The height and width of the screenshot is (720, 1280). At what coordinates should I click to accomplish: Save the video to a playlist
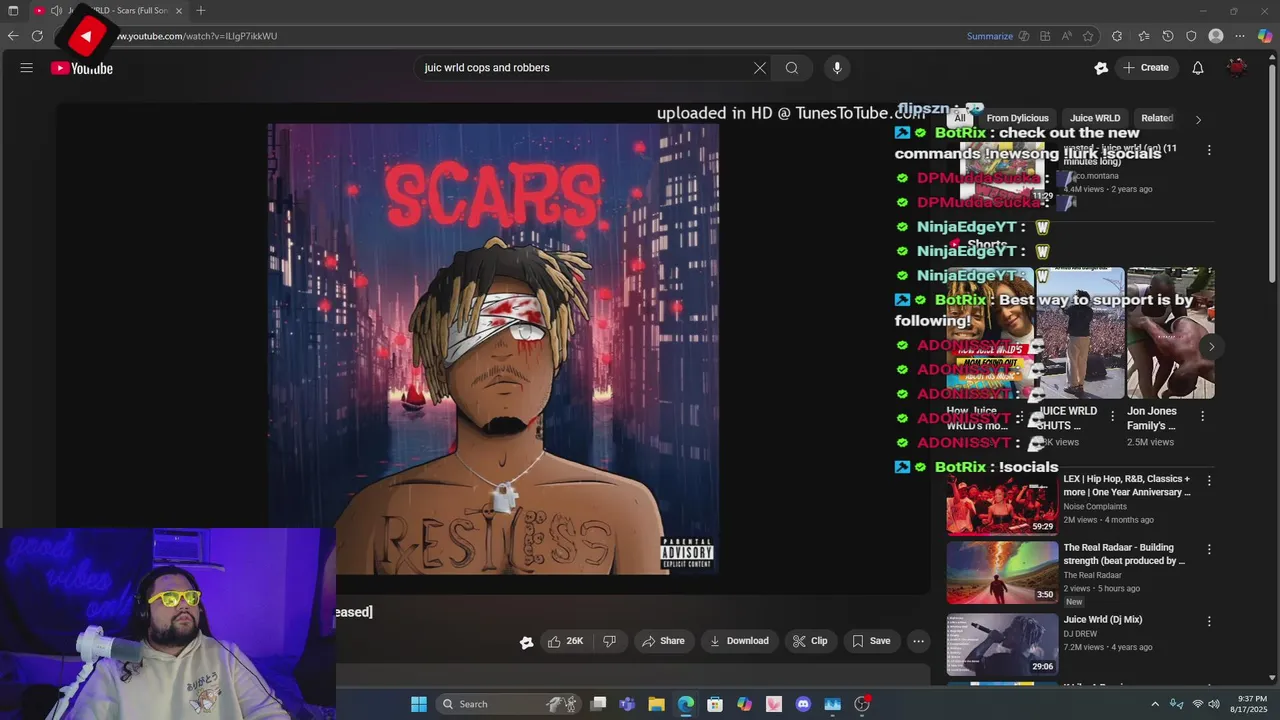point(871,641)
